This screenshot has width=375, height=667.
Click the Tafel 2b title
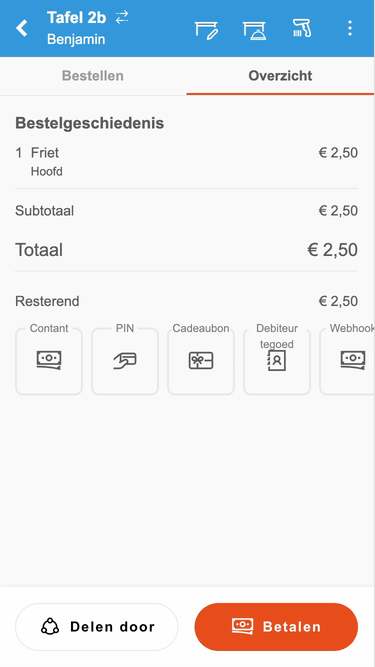pyautogui.click(x=76, y=18)
